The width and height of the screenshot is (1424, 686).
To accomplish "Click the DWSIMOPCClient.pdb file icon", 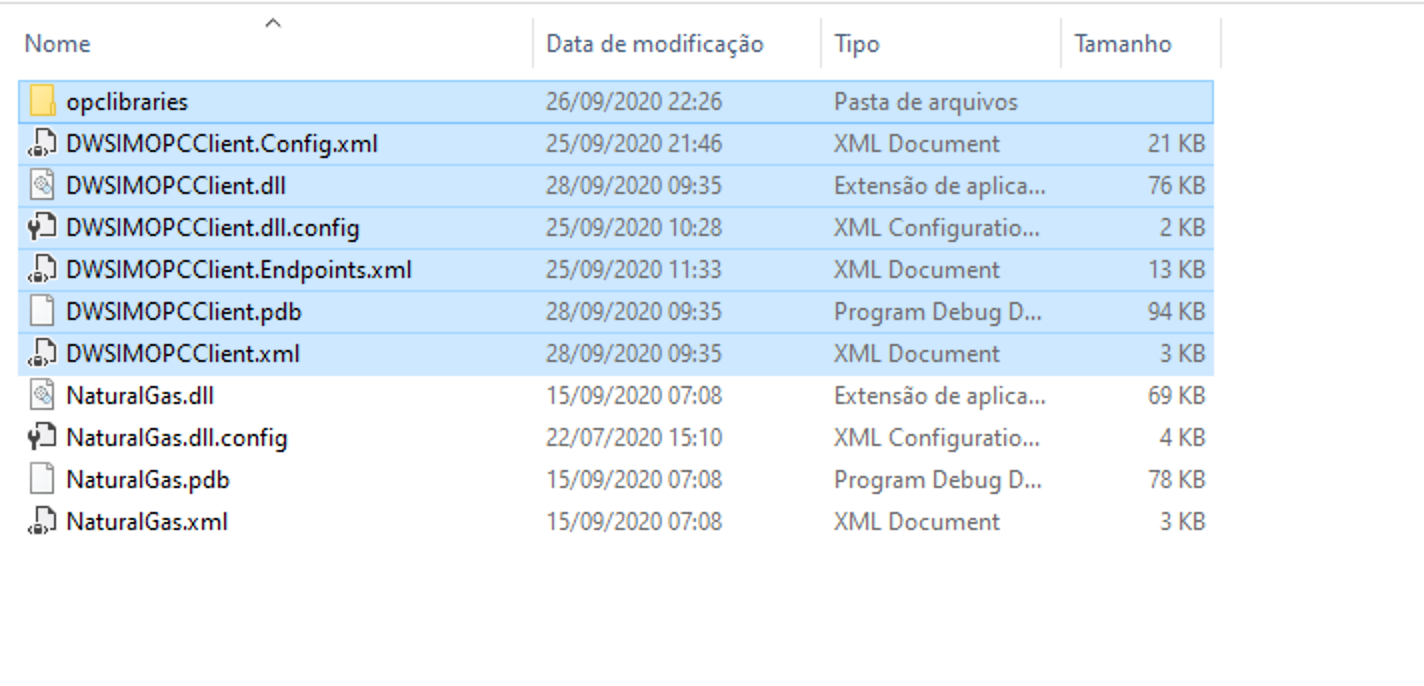I will [x=41, y=311].
